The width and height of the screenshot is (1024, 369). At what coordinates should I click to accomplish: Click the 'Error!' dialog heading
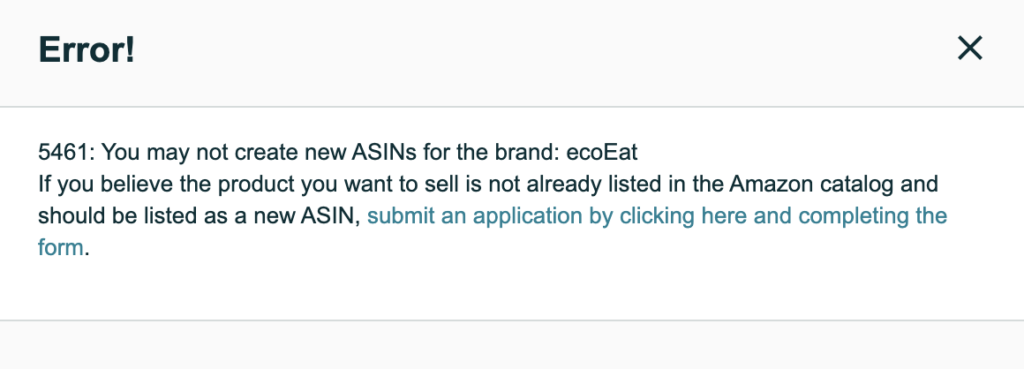point(87,50)
